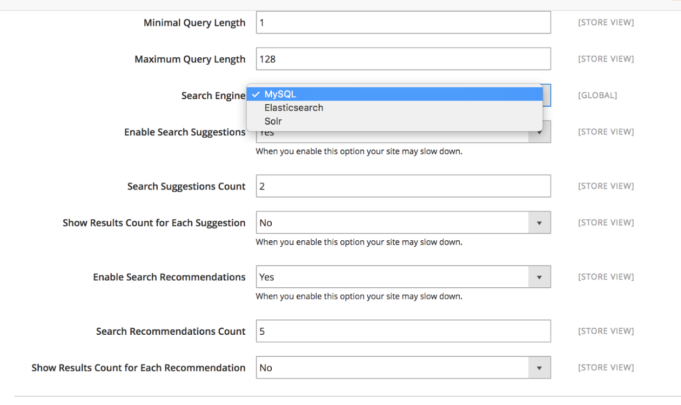Click 'Show Results Count for Each Recommendation' label
Image resolution: width=681 pixels, height=405 pixels.
pos(138,368)
